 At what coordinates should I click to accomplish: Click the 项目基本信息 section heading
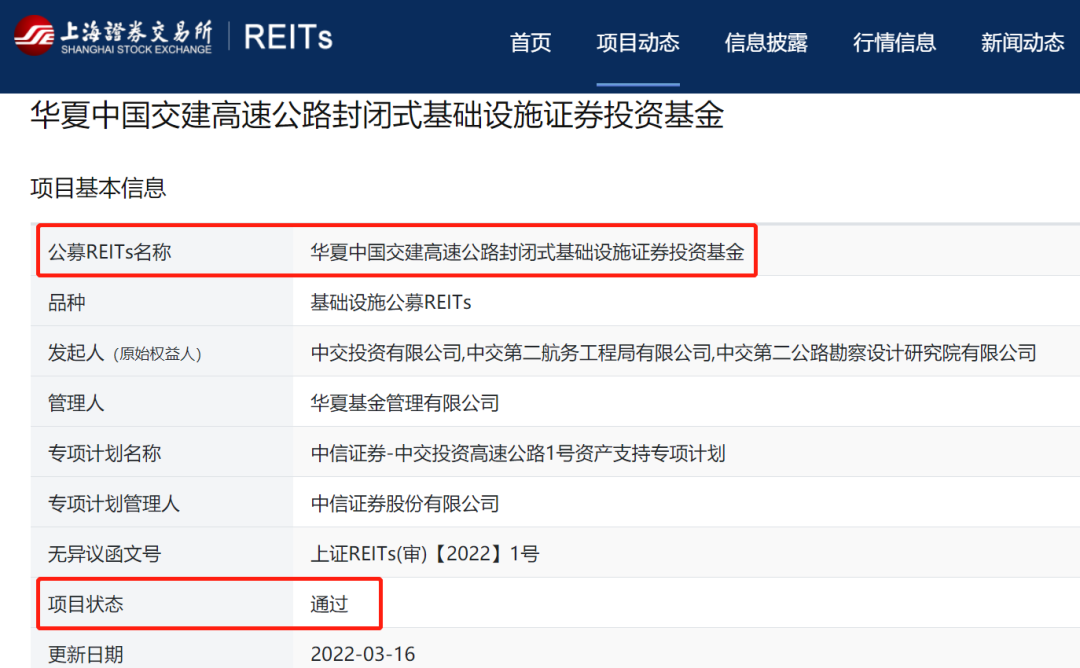[x=97, y=187]
